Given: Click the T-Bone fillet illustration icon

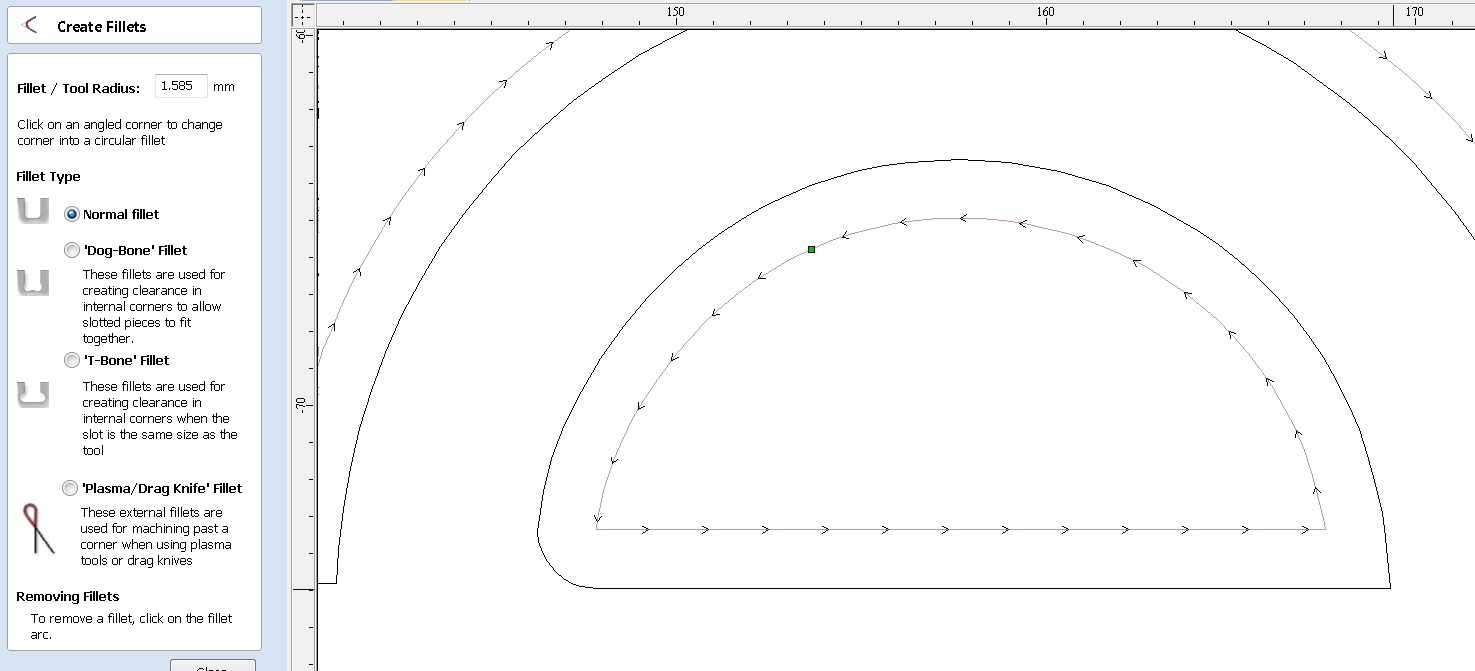Looking at the screenshot, I should click(33, 393).
